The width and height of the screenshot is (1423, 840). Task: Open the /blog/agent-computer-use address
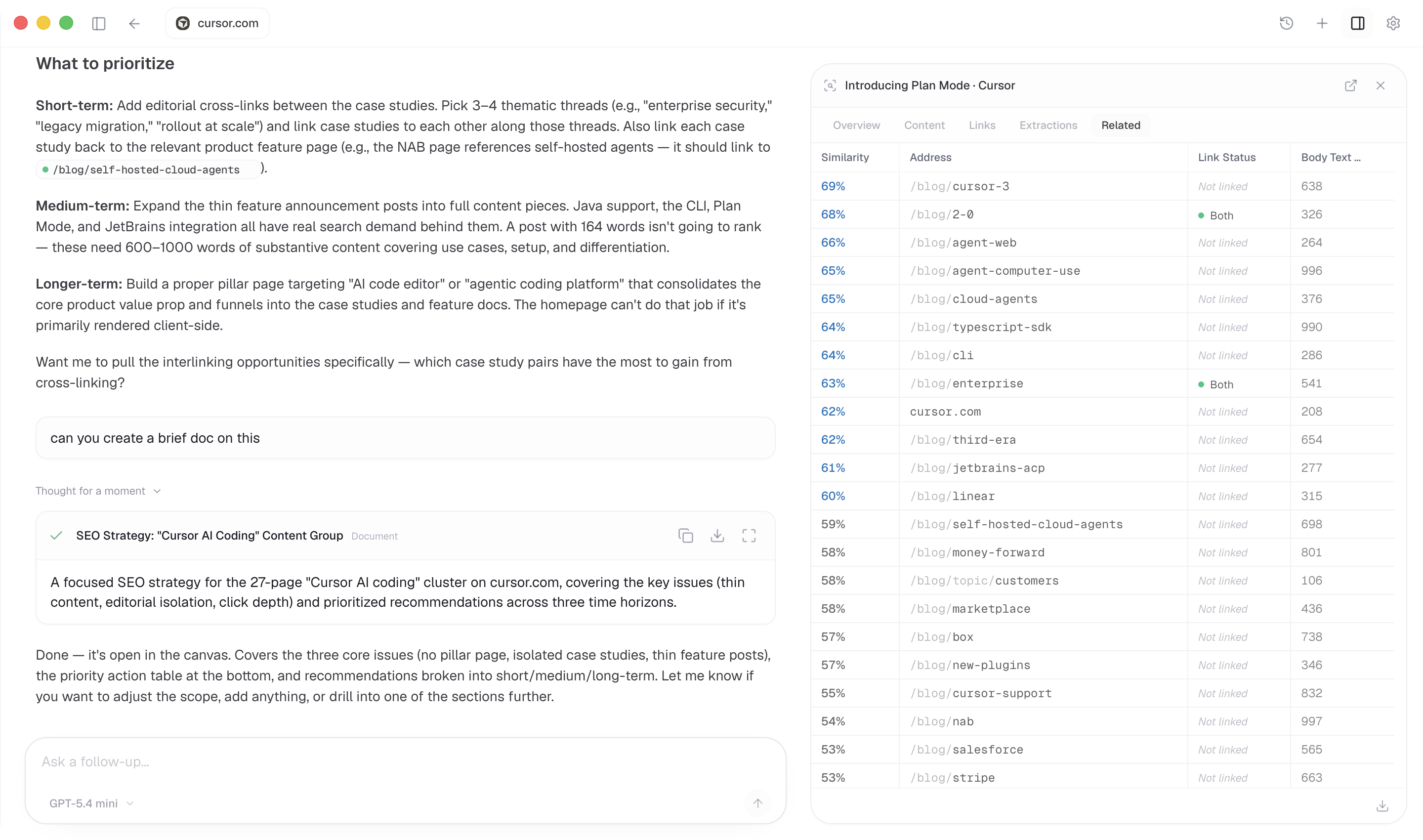[995, 271]
